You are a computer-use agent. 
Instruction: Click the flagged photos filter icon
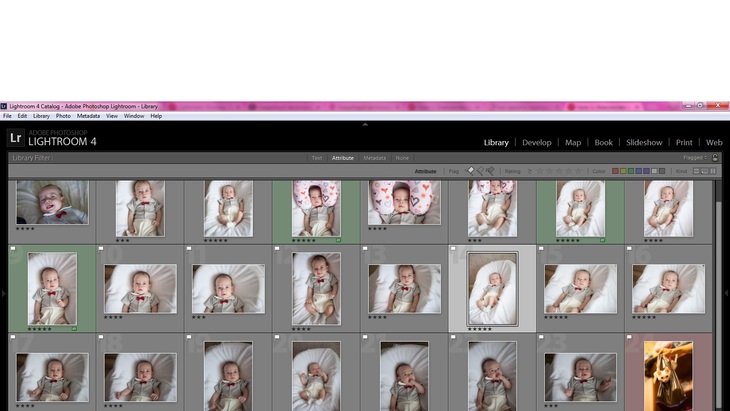pyautogui.click(x=471, y=171)
